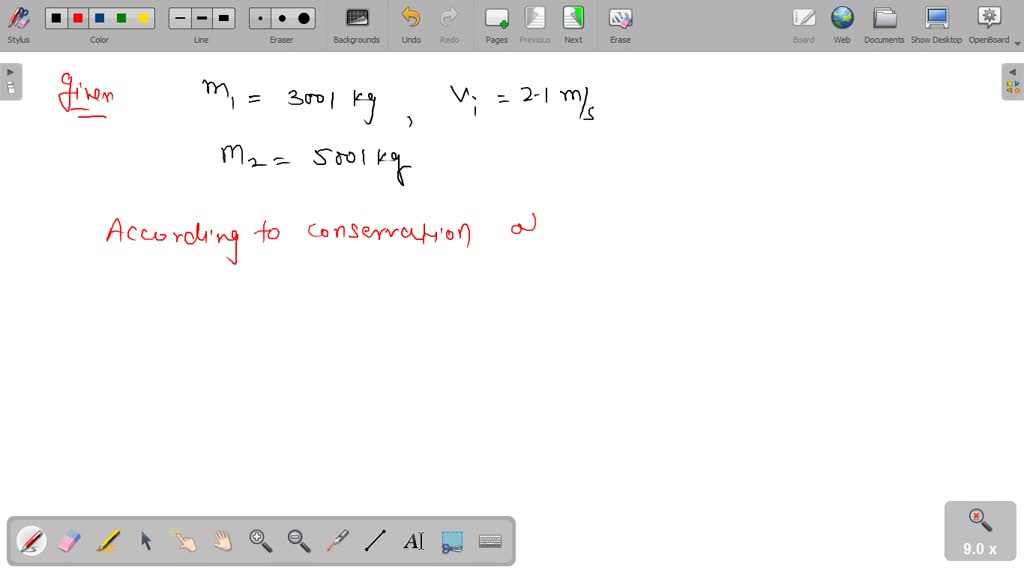This screenshot has width=1024, height=576.
Task: Select the Zoom in tool
Action: pos(261,541)
